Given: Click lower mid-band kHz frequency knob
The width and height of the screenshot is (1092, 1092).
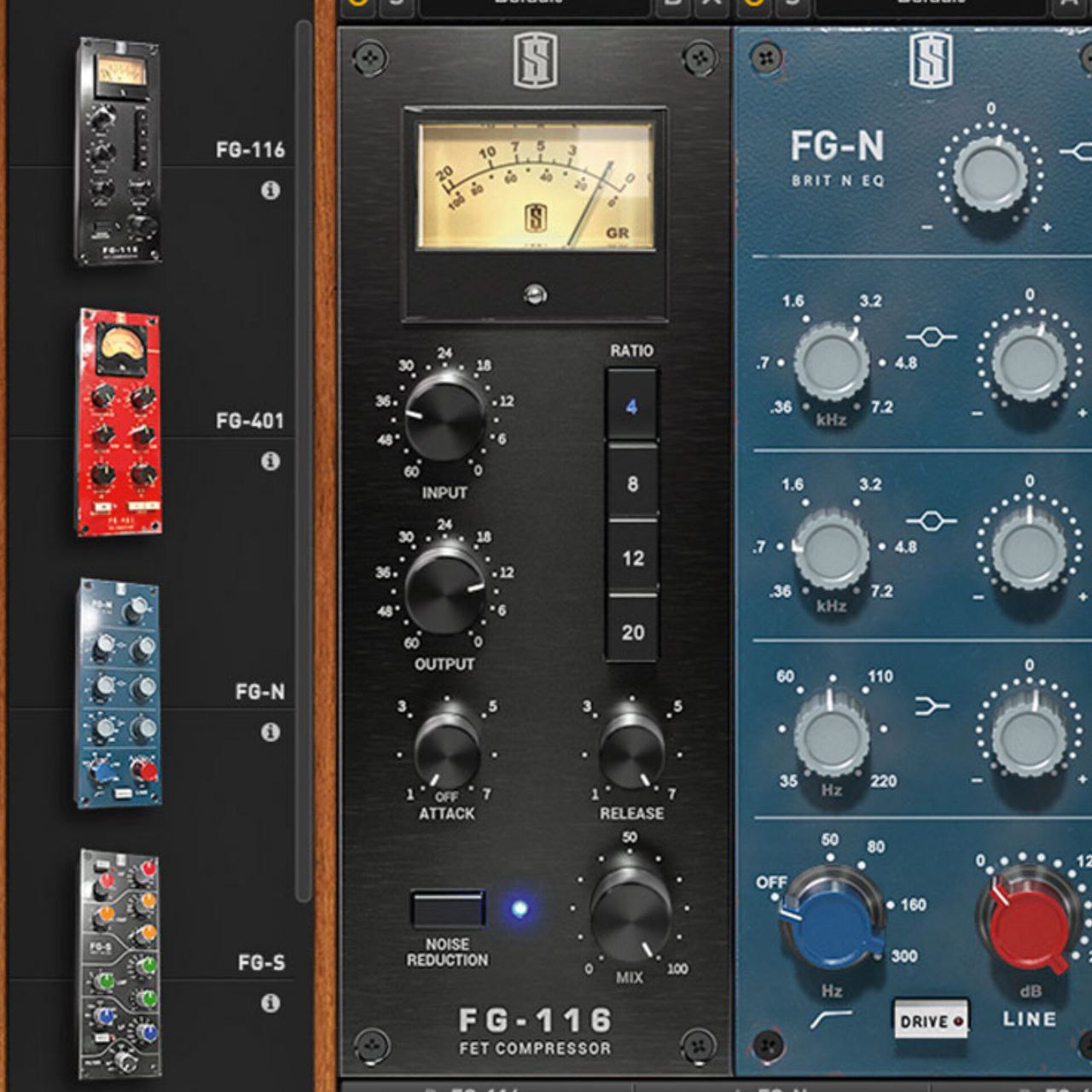Looking at the screenshot, I should click(832, 549).
